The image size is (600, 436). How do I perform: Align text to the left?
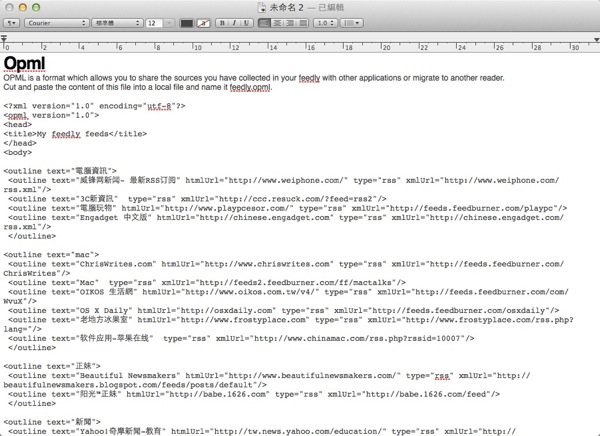[x=264, y=23]
